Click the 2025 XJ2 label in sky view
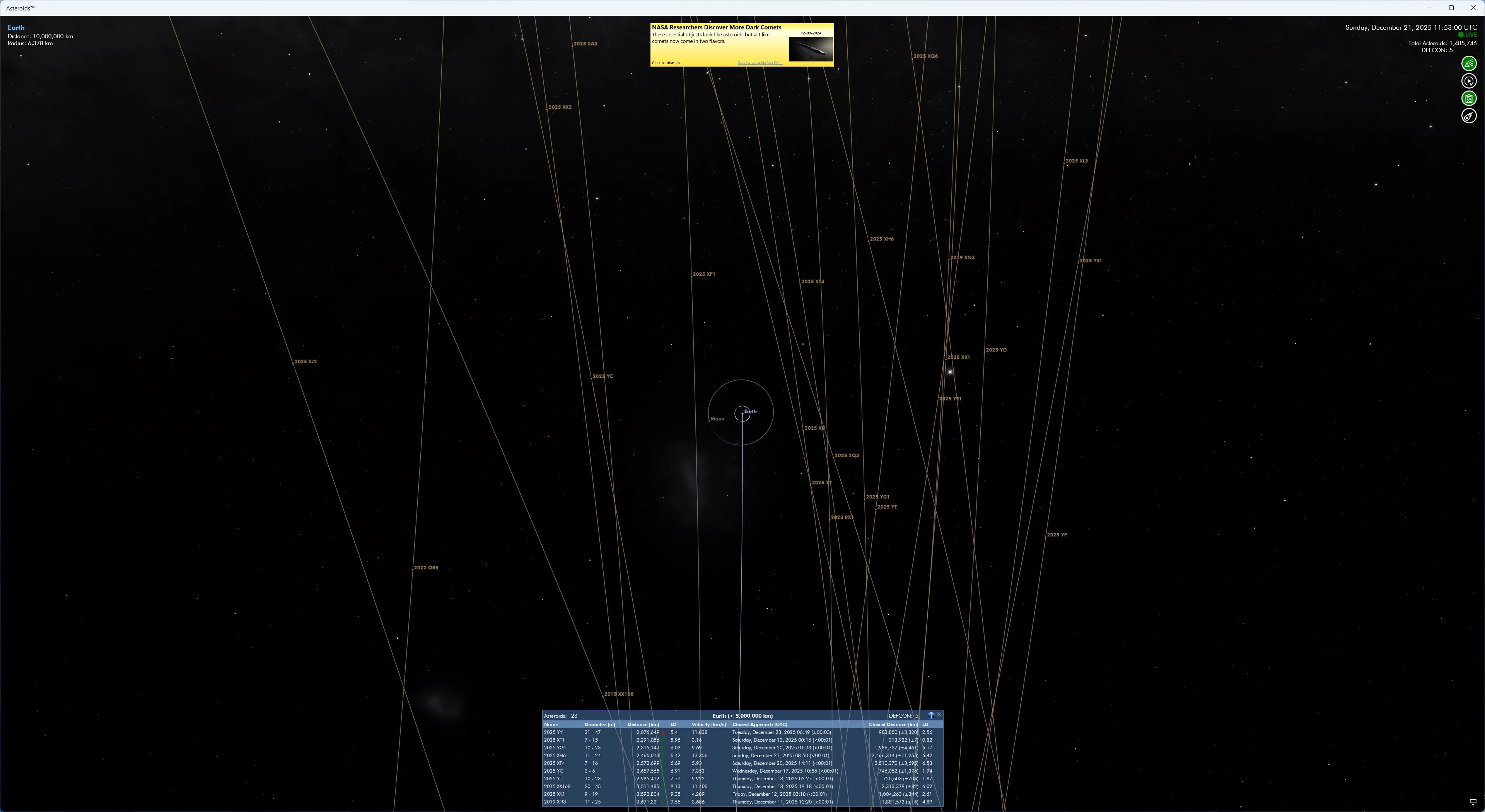Screen dimensions: 1485x812 pyautogui.click(x=306, y=362)
